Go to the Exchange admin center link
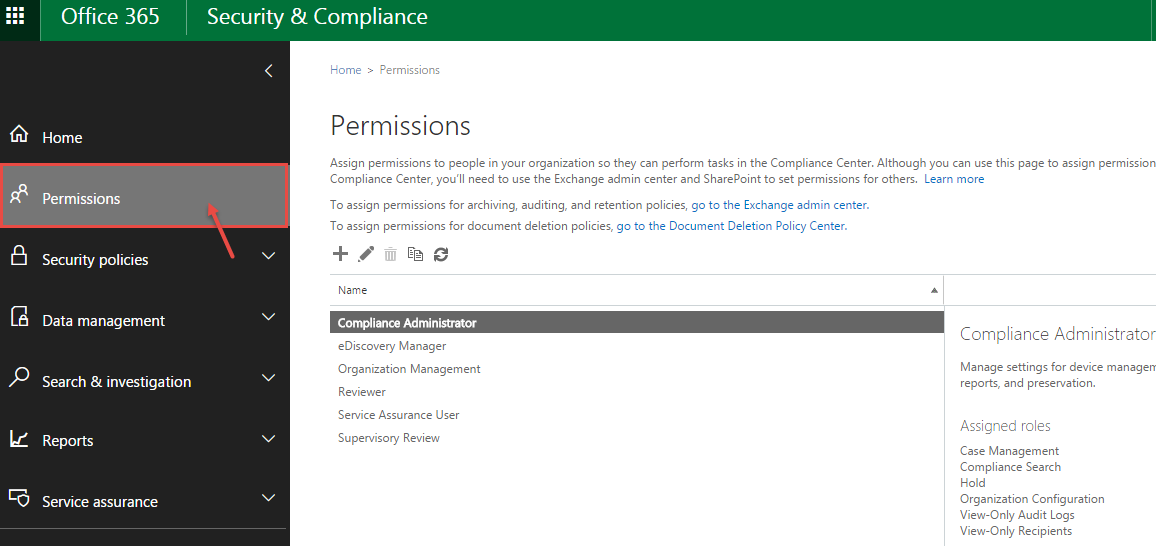The width and height of the screenshot is (1156, 546). click(x=780, y=205)
